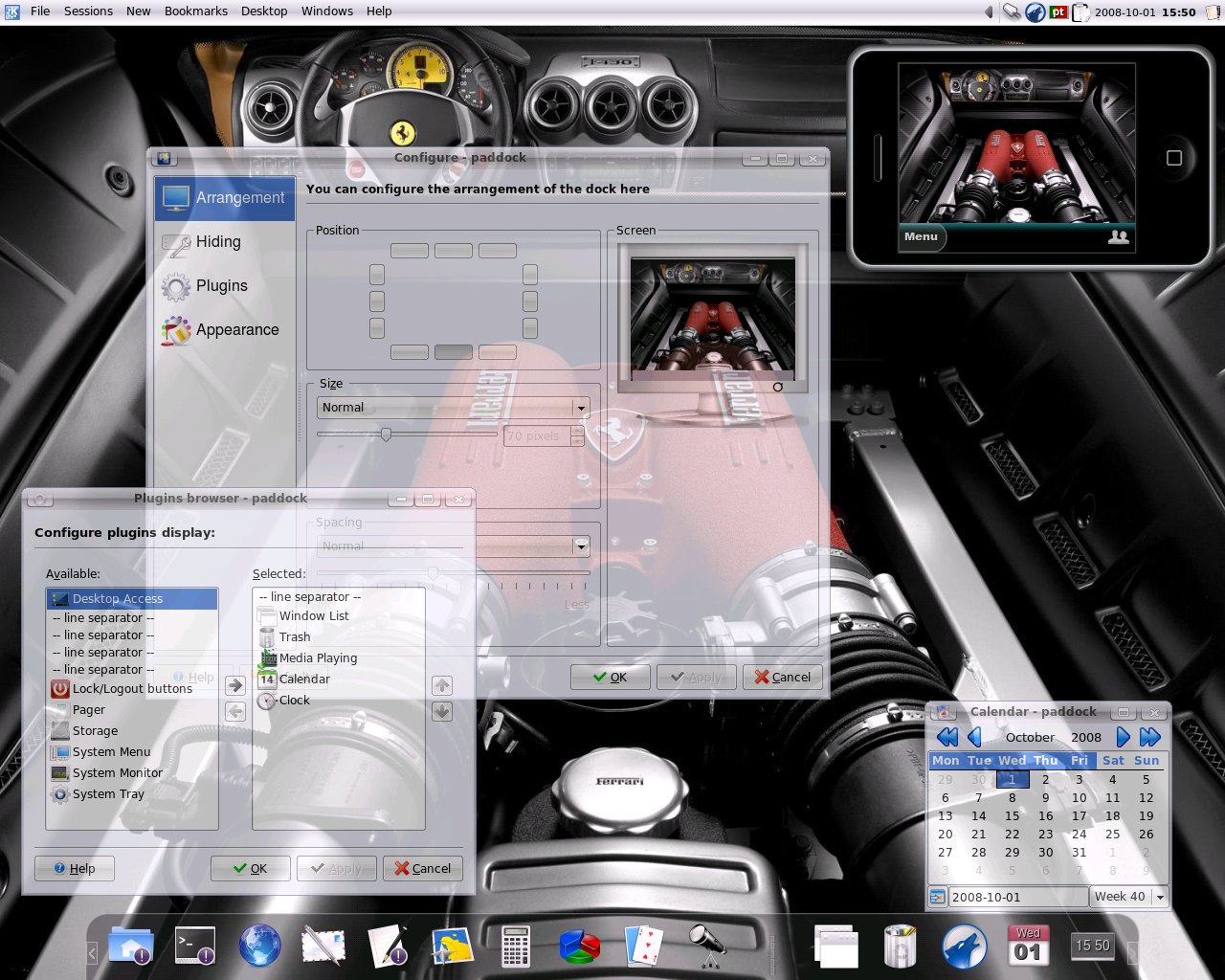Switch to the Hiding section

(x=225, y=242)
